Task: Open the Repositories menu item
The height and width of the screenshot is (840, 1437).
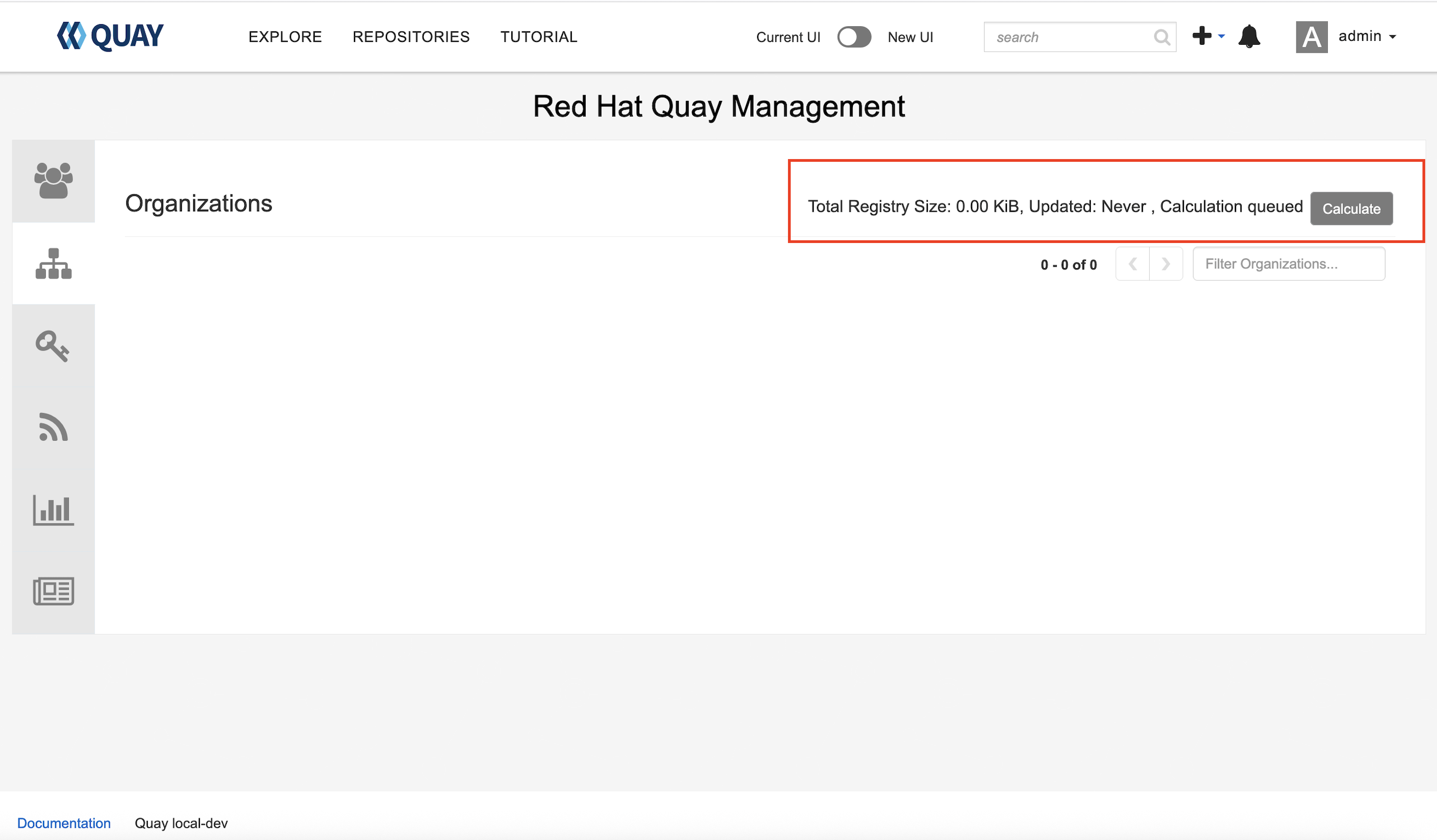Action: (x=410, y=37)
